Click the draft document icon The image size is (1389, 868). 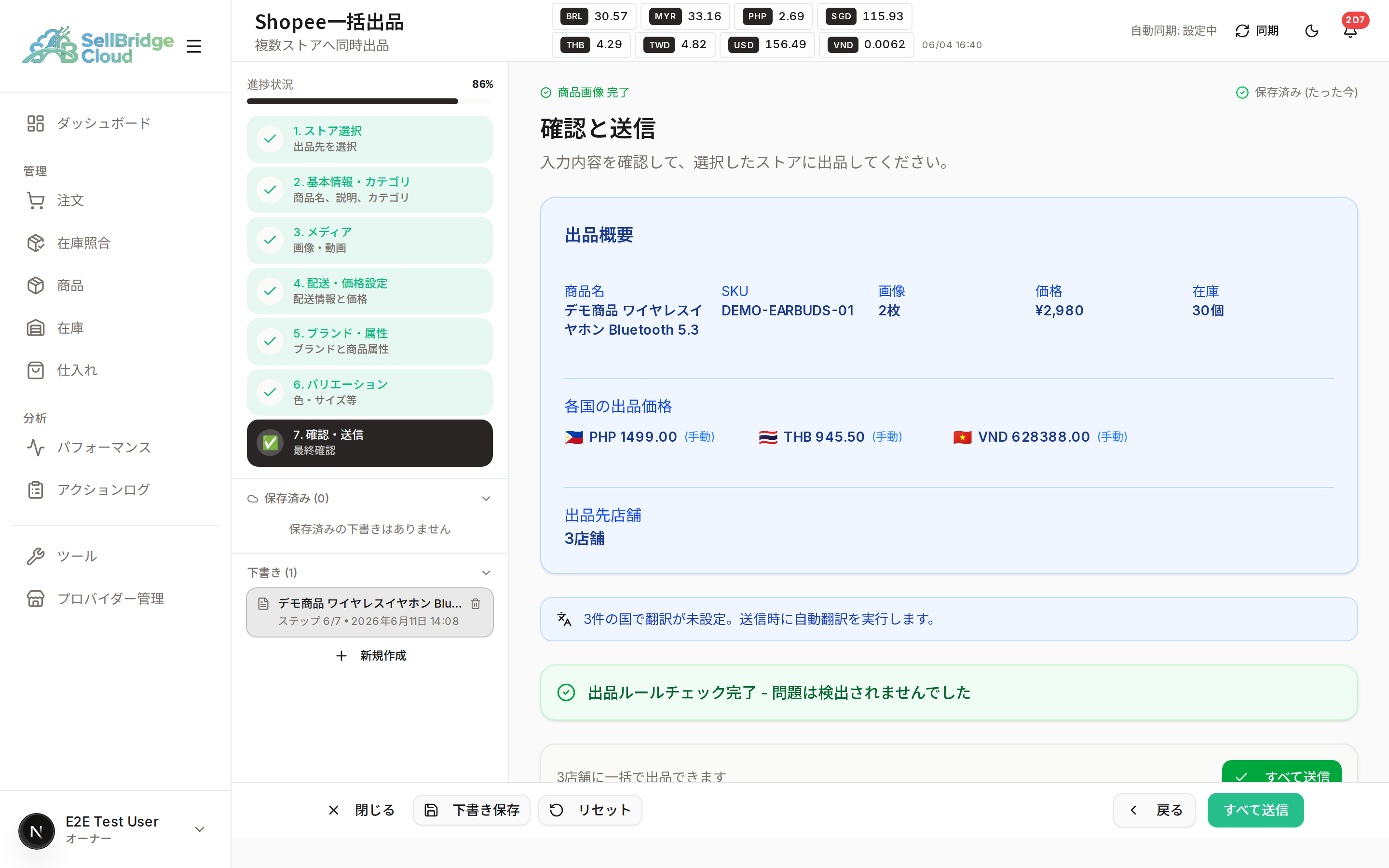(x=263, y=603)
